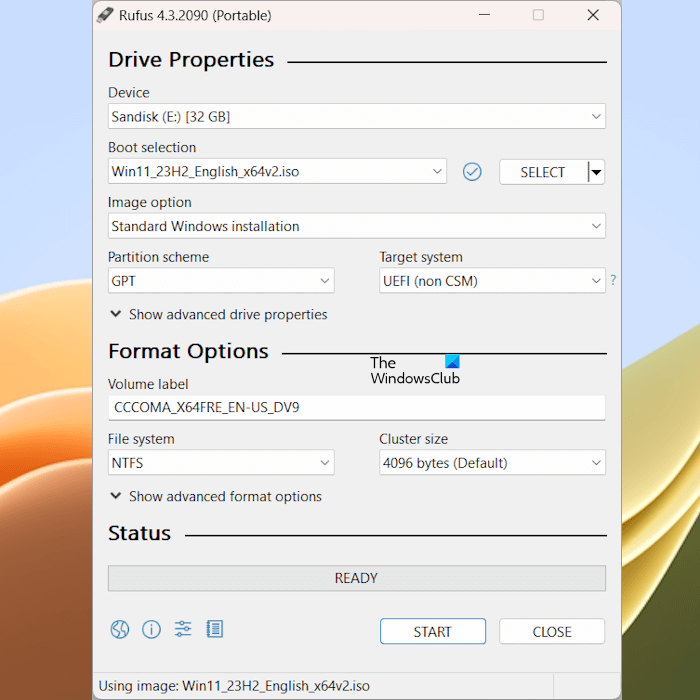Click the Target system help question mark
Viewport: 700px width, 700px height.
tap(613, 280)
